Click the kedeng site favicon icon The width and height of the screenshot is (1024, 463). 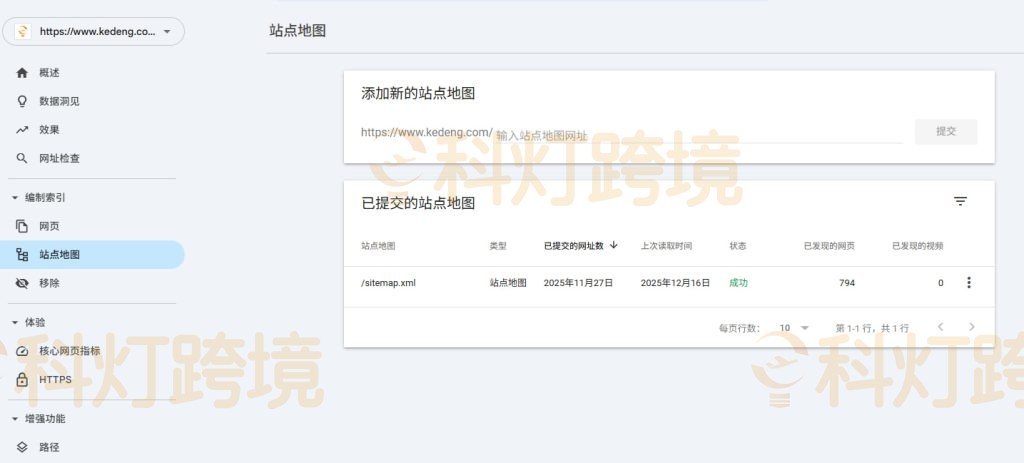click(x=22, y=31)
